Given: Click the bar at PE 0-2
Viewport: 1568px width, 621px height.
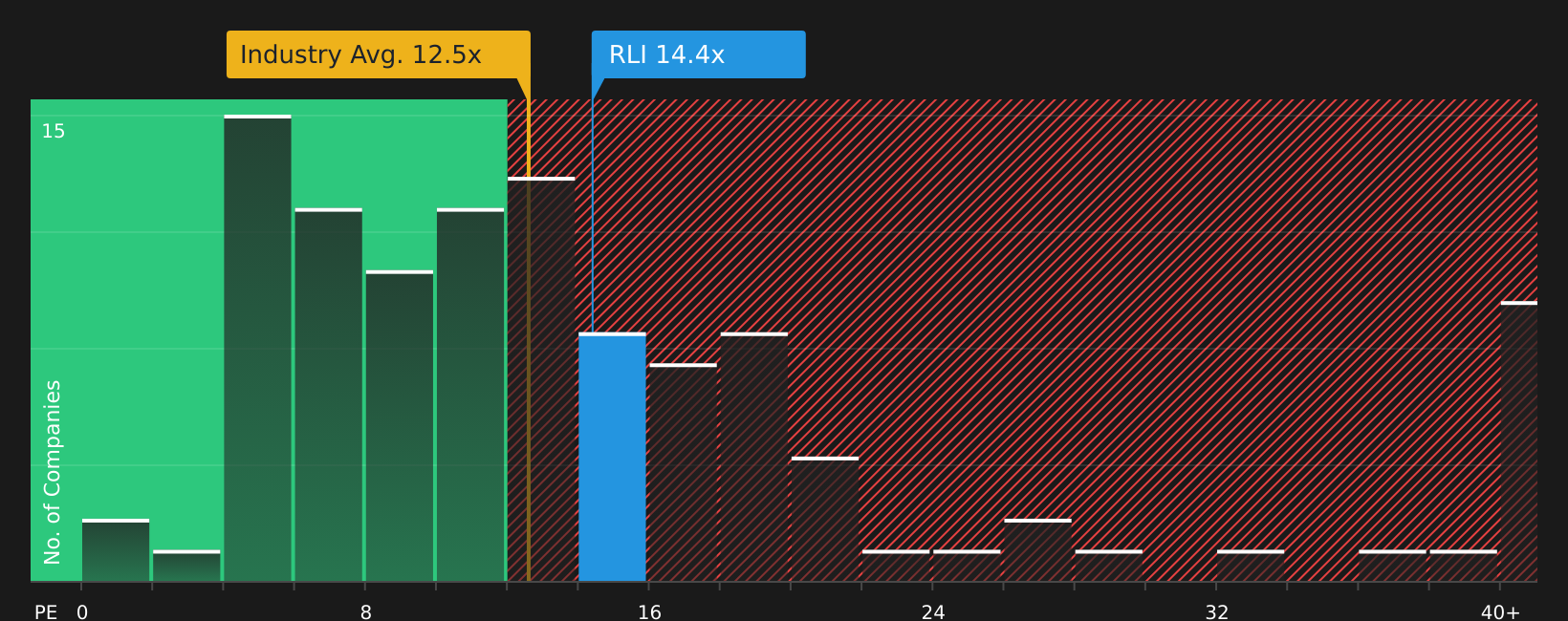Looking at the screenshot, I should (116, 550).
